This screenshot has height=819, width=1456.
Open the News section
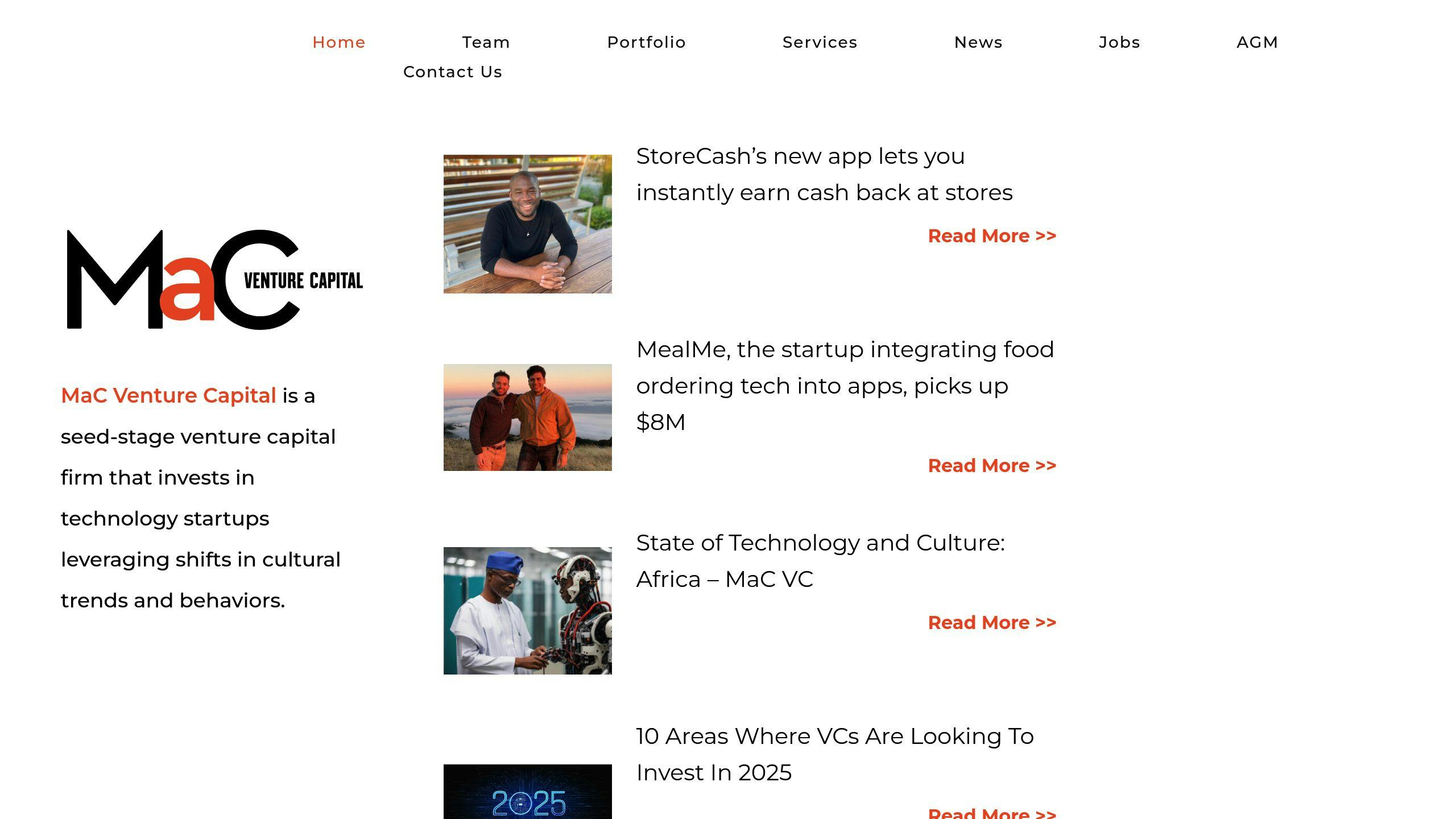(x=978, y=42)
